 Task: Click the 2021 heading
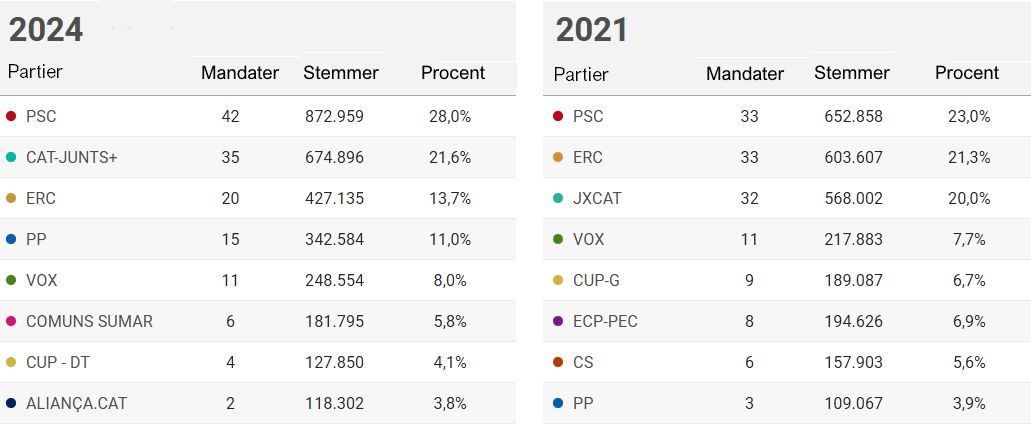click(x=592, y=30)
